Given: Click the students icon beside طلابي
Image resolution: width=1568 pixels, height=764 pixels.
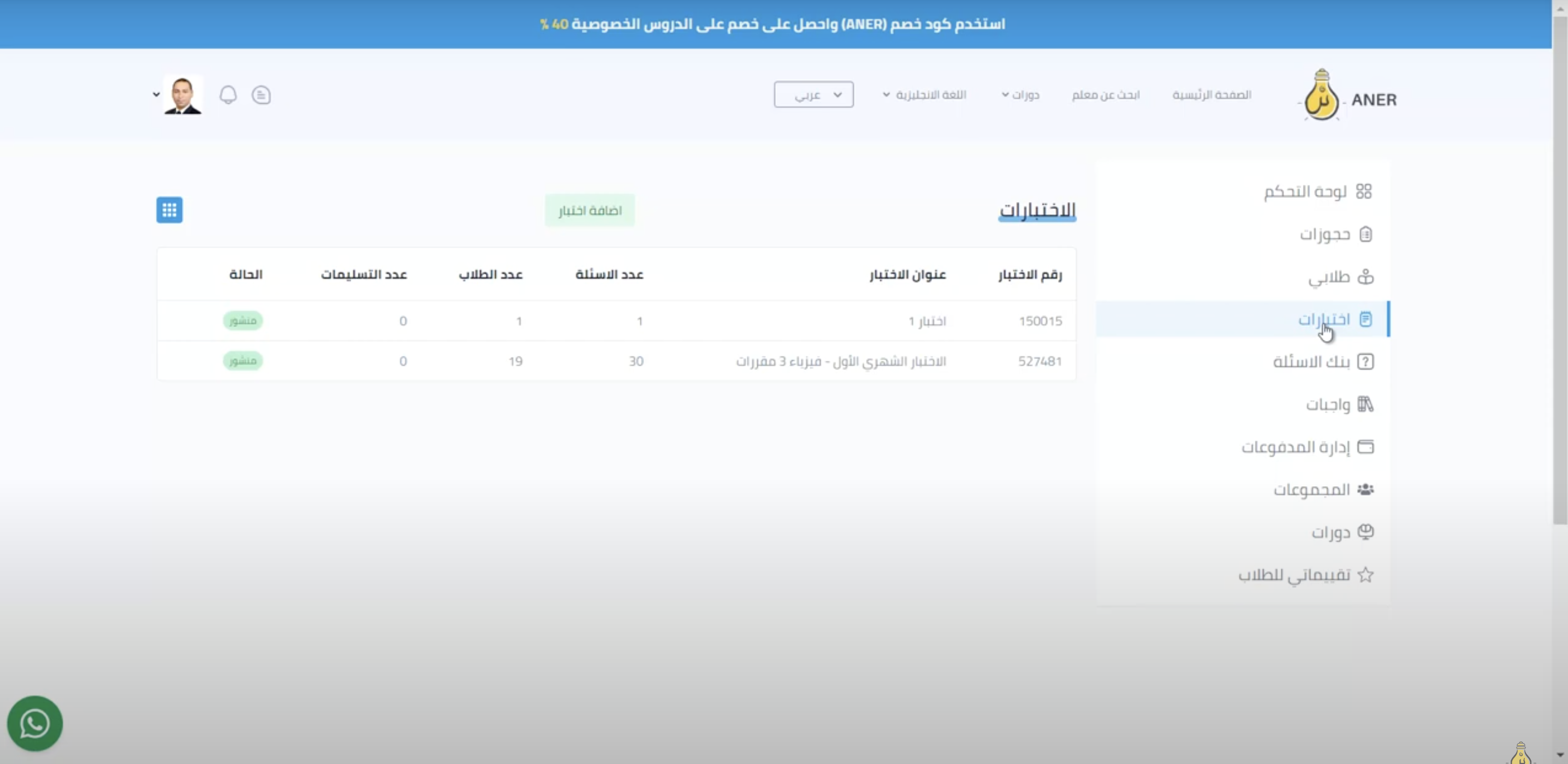Looking at the screenshot, I should point(1366,277).
